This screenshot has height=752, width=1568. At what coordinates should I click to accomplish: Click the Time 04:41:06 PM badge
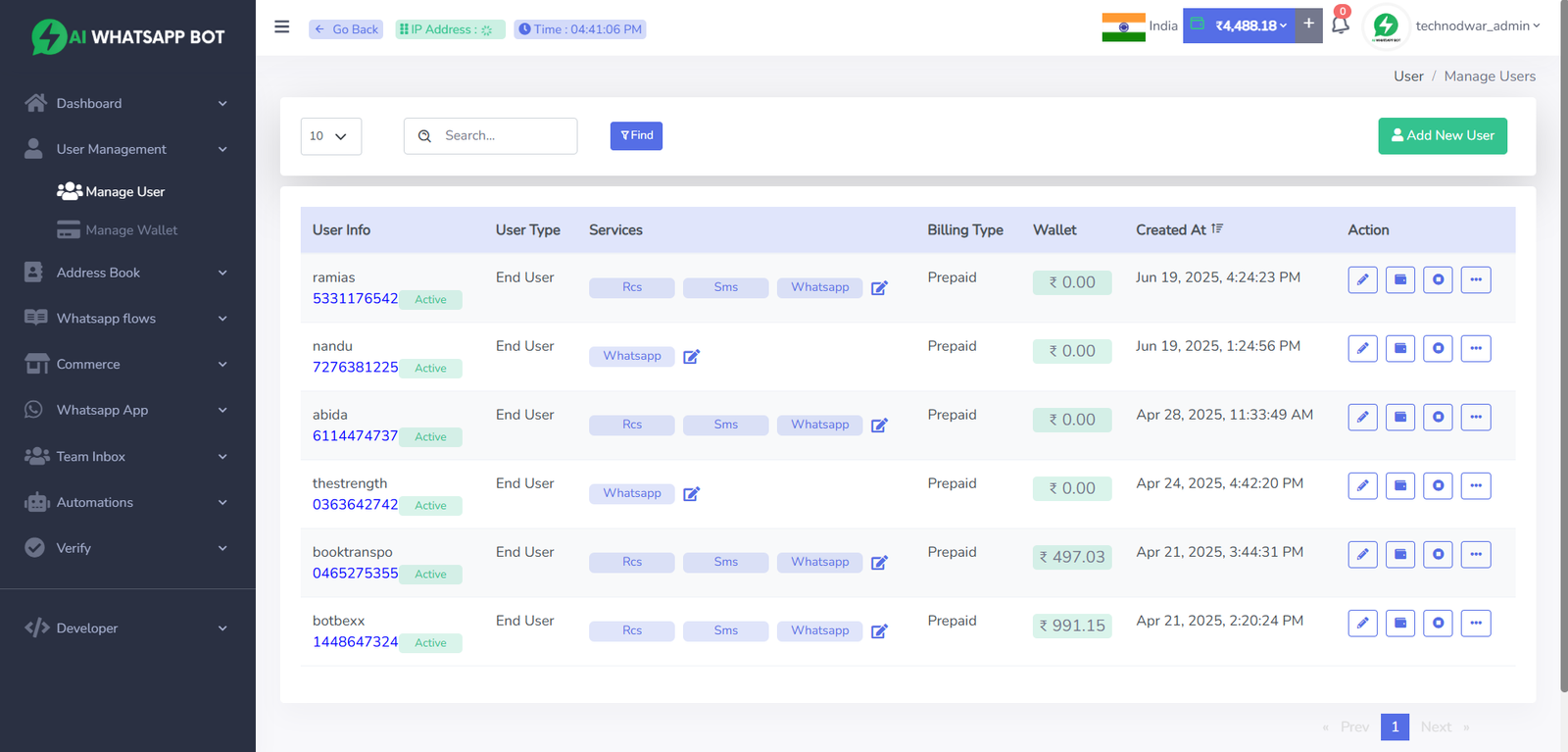coord(580,29)
